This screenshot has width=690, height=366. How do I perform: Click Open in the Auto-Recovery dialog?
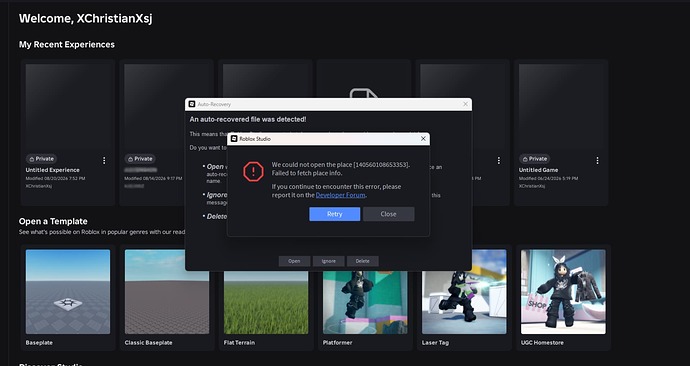(294, 261)
